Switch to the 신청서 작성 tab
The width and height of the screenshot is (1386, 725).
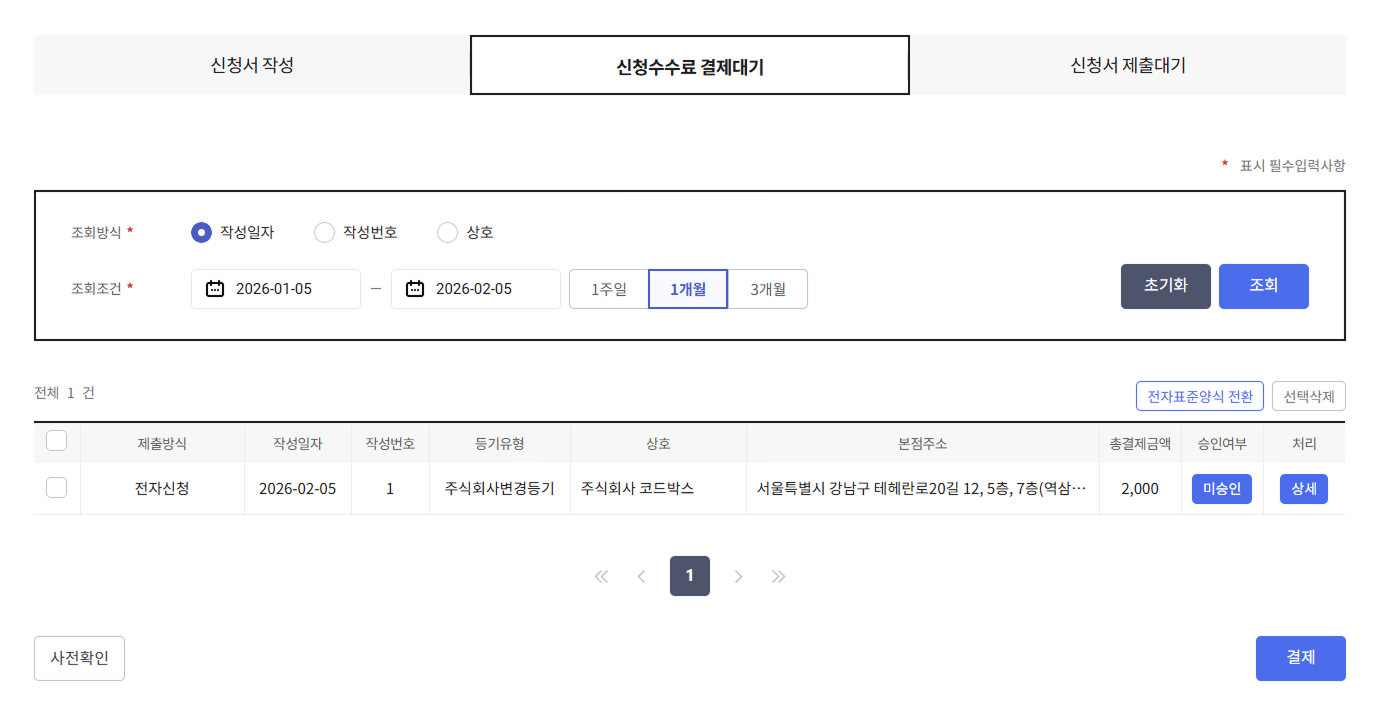click(x=251, y=64)
